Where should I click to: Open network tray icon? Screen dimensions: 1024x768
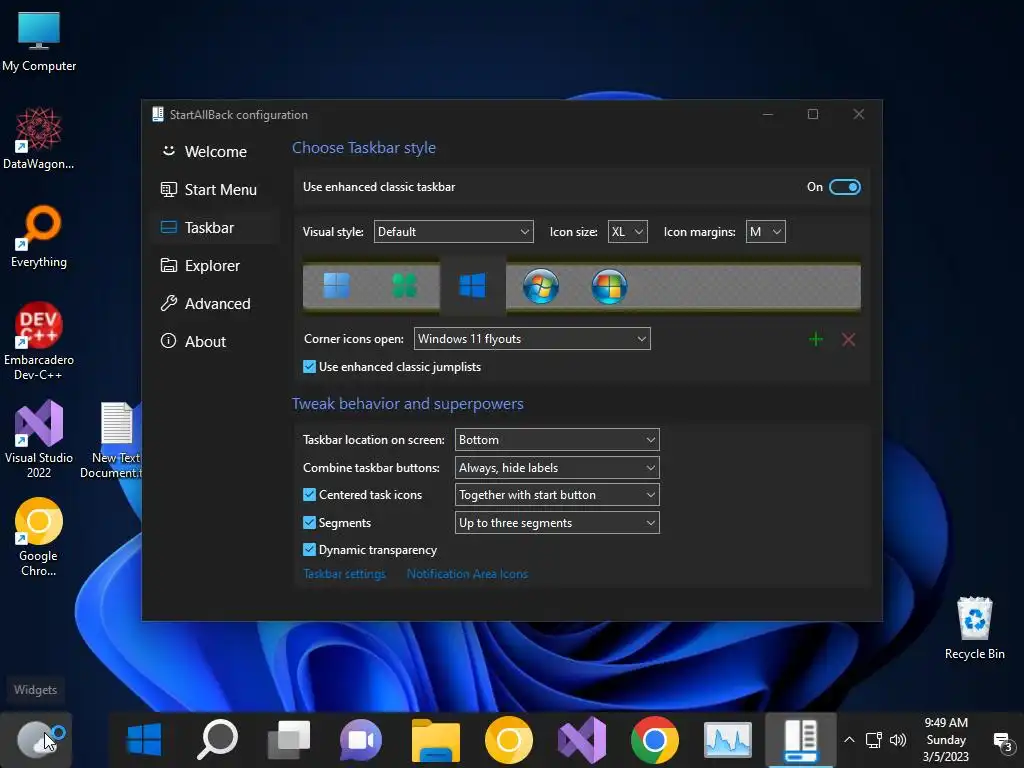(874, 740)
